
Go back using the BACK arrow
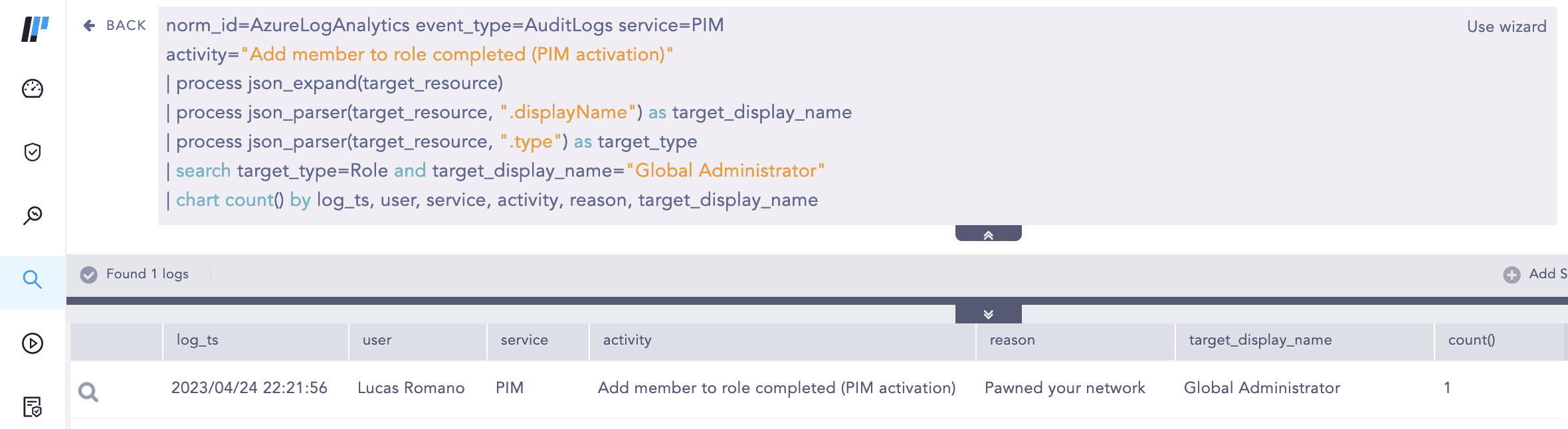click(x=114, y=25)
